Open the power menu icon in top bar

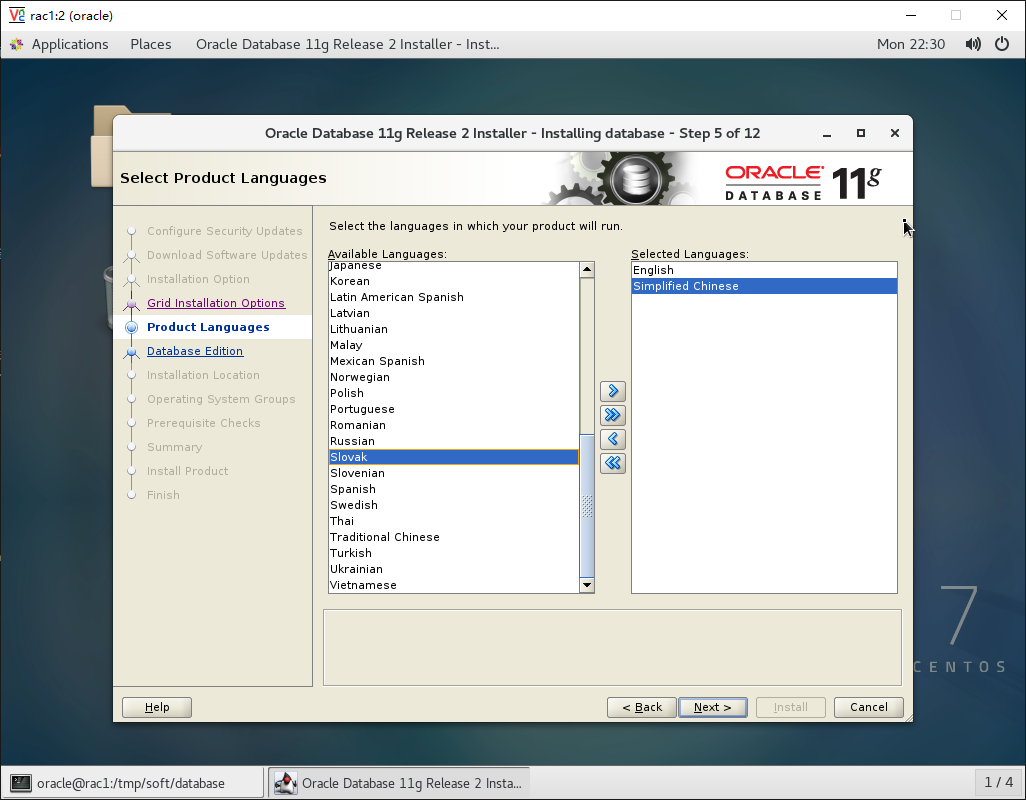pos(1002,44)
